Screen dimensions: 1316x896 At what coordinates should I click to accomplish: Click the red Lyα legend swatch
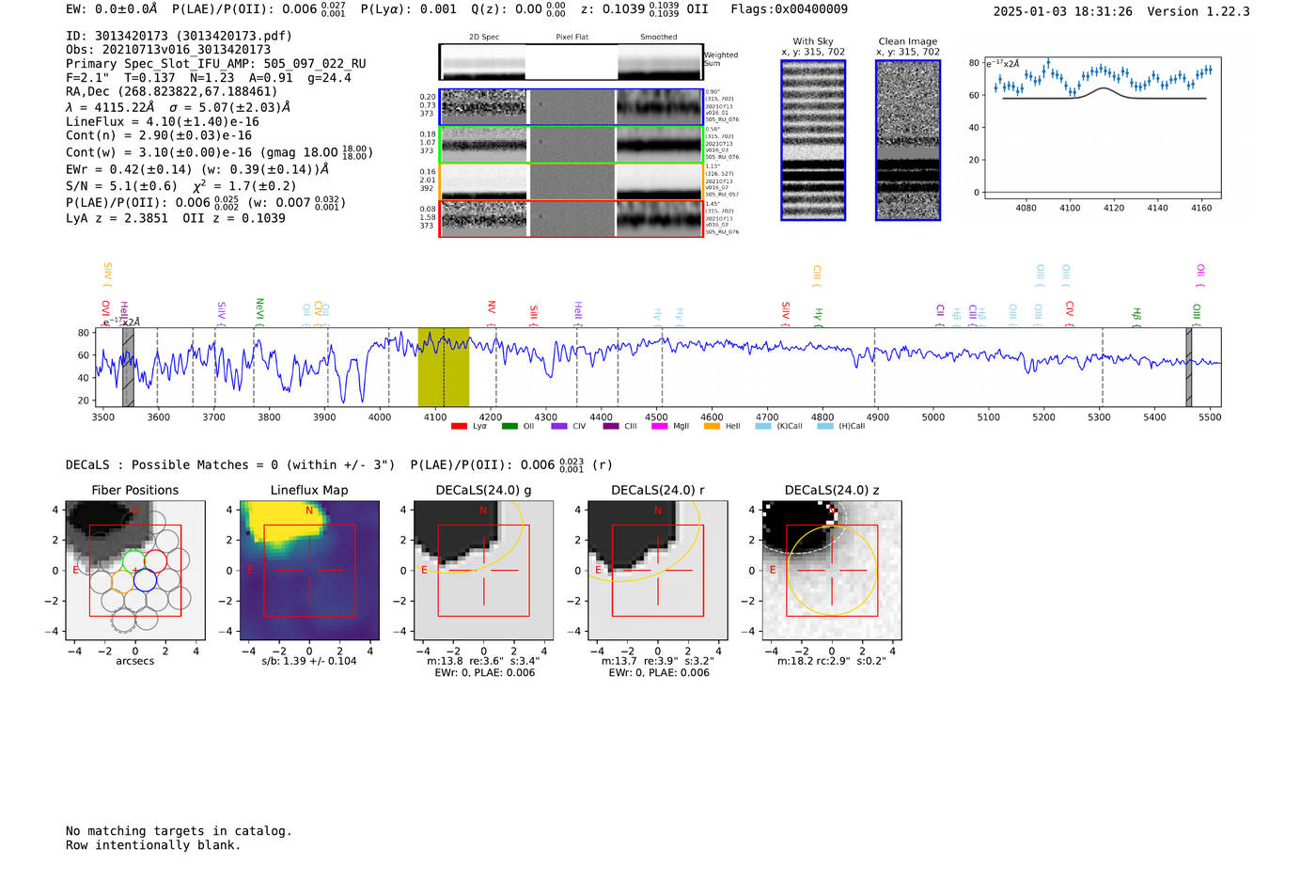pyautogui.click(x=459, y=427)
